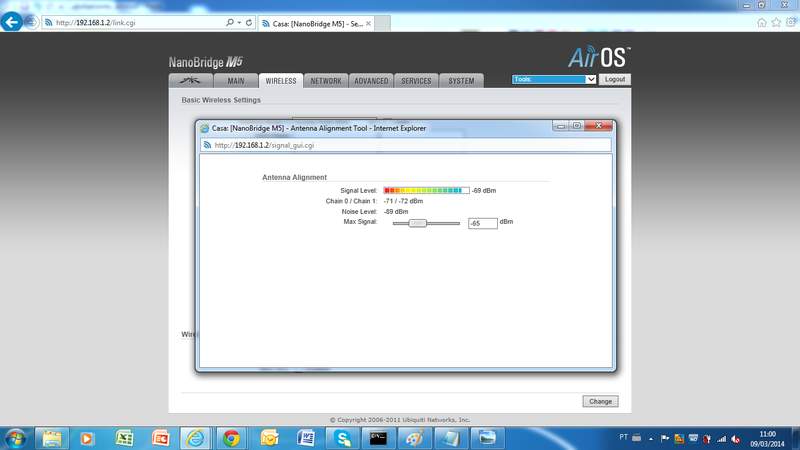Open the address bar dropdown arrow
Image resolution: width=800 pixels, height=450 pixels.
point(239,22)
